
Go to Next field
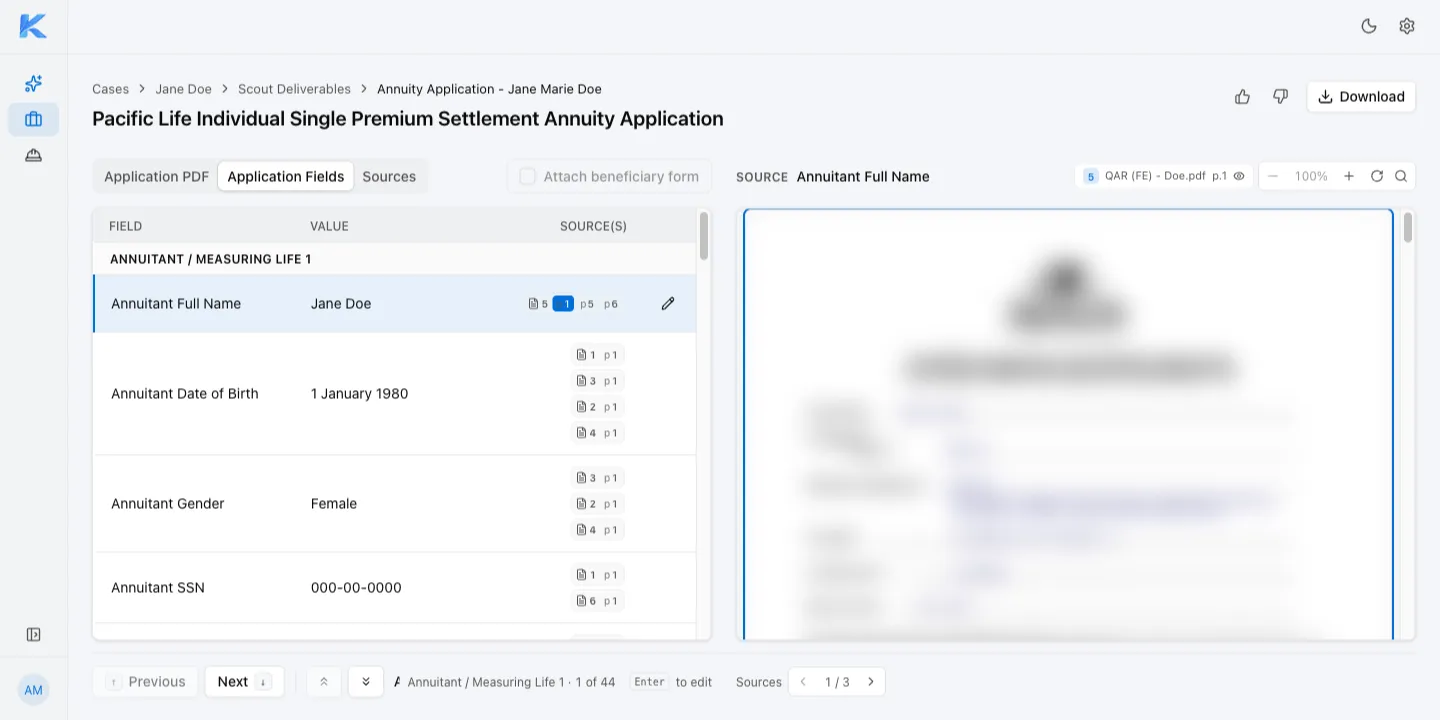coord(244,682)
